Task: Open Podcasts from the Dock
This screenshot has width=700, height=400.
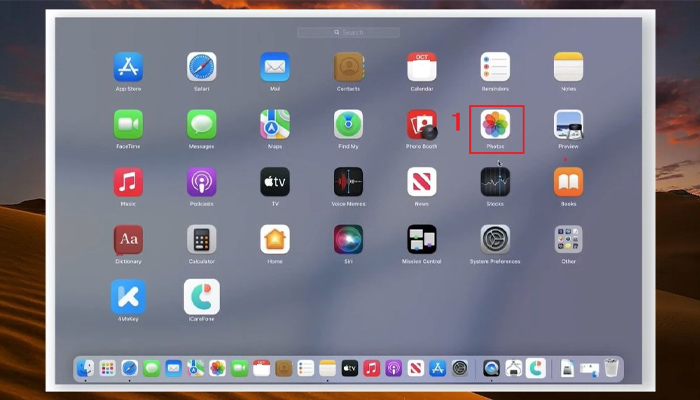Action: click(394, 368)
